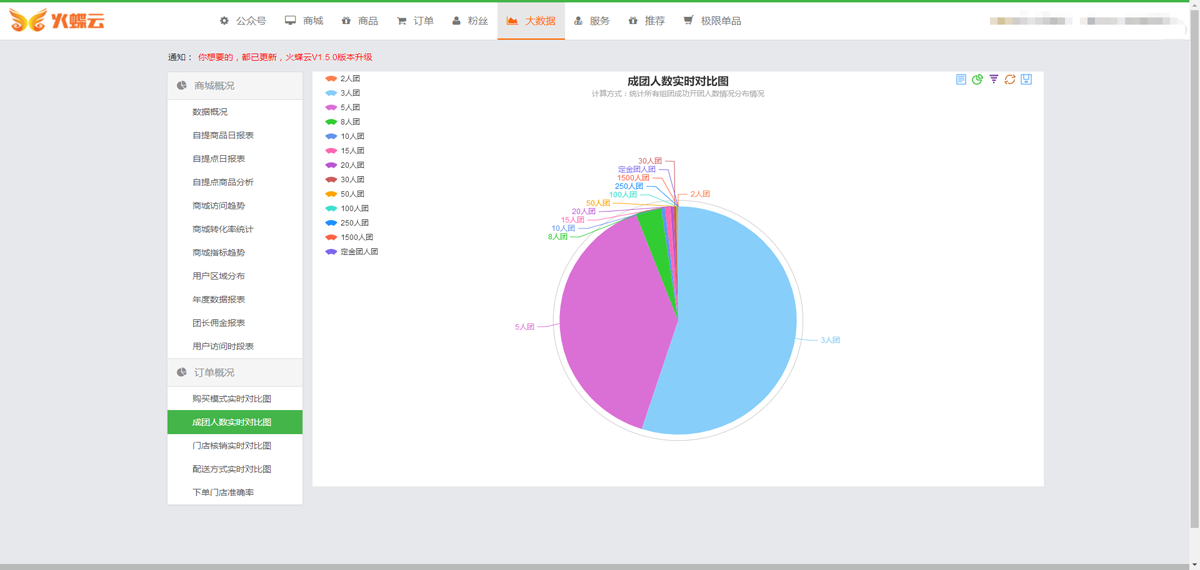Viewport: 1200px width, 570px height.
Task: Click the 公众号 gear icon
Action: coord(225,21)
